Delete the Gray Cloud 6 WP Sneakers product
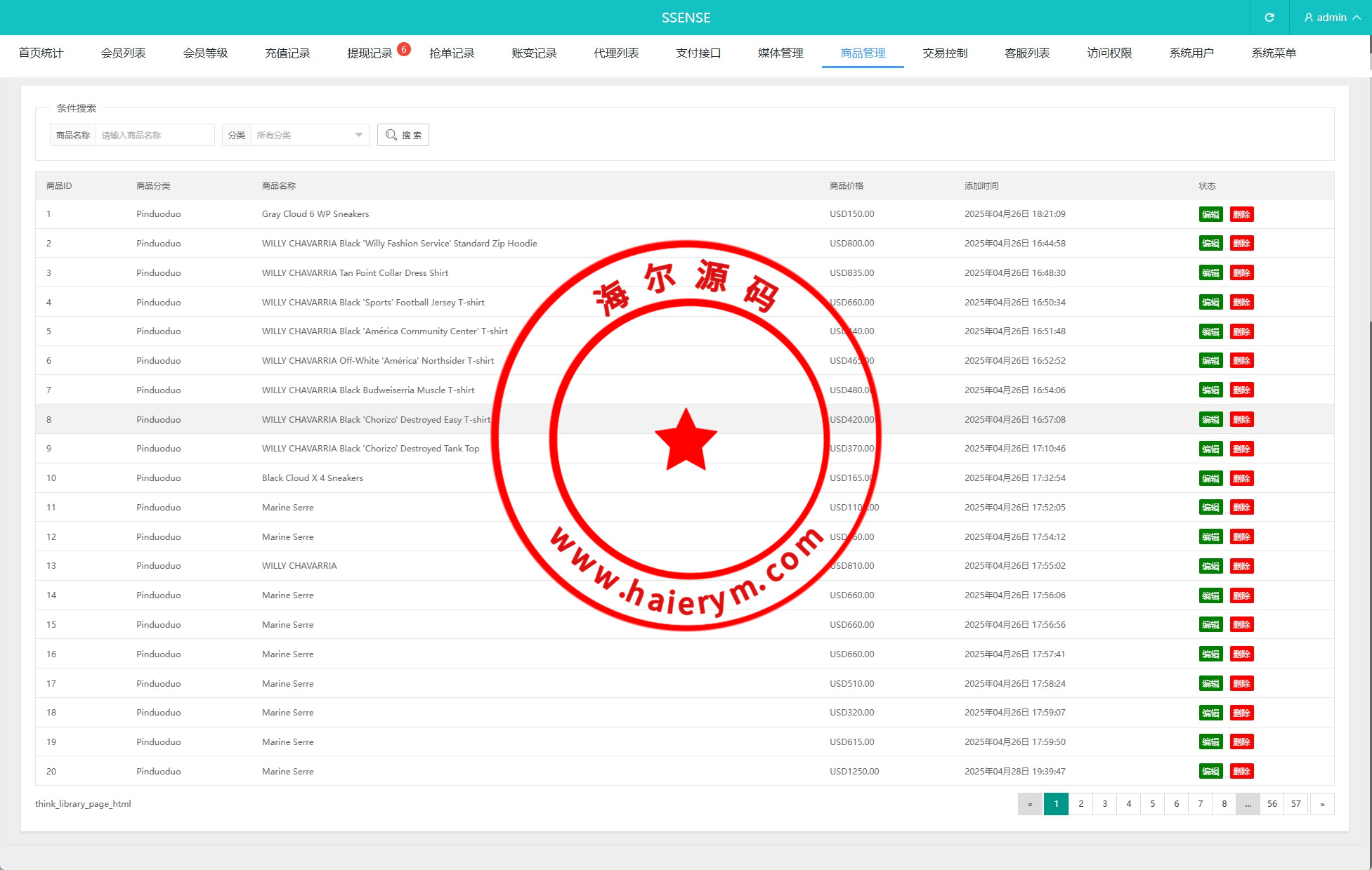This screenshot has height=870, width=1372. coord(1241,214)
